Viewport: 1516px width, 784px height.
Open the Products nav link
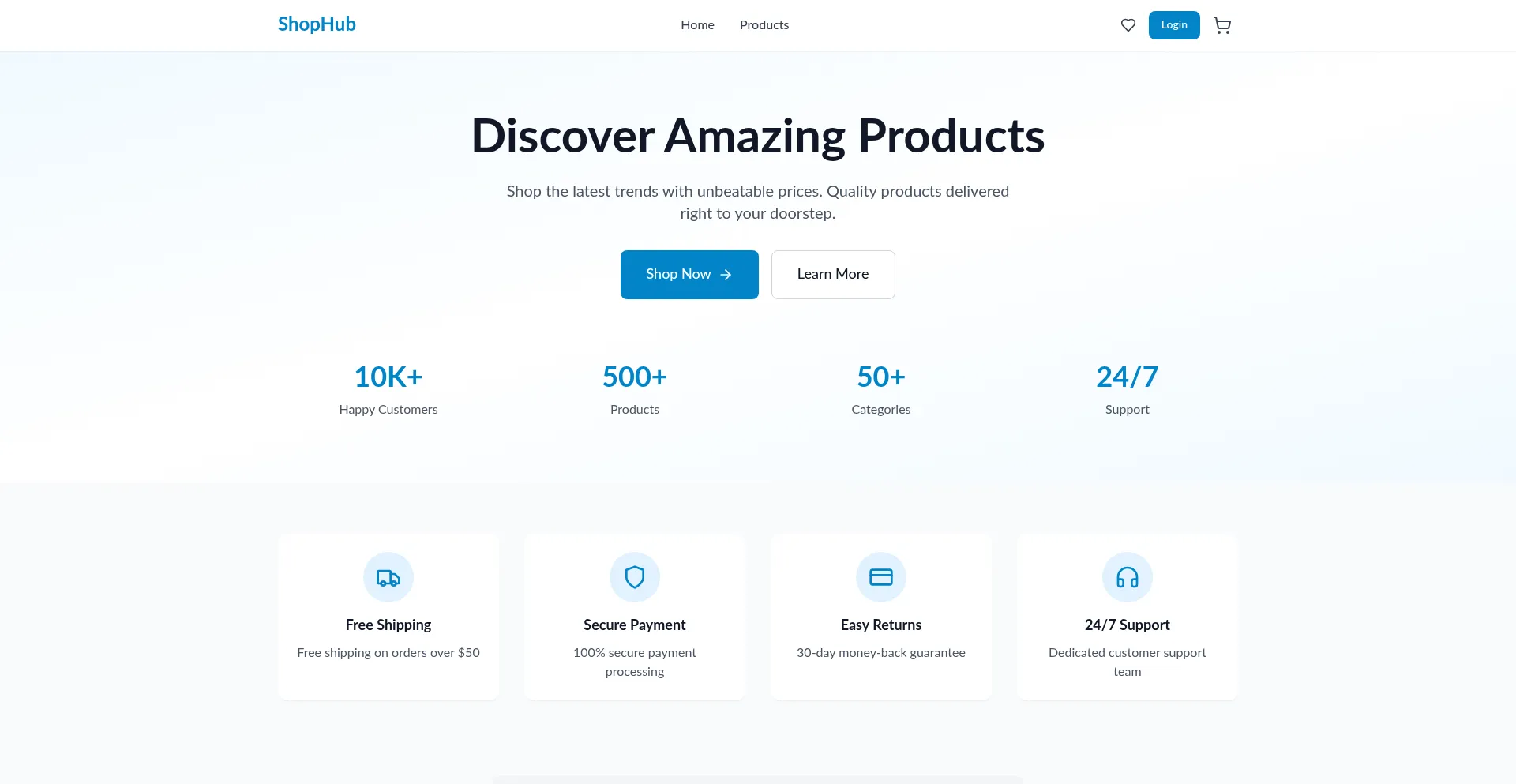click(x=764, y=25)
